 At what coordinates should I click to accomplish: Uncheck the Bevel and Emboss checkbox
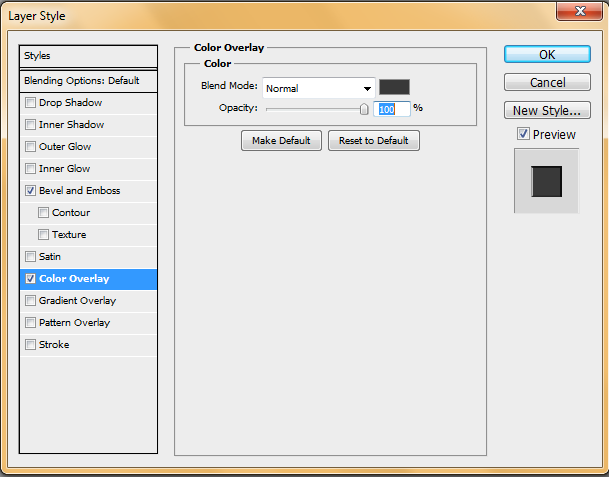(x=30, y=191)
